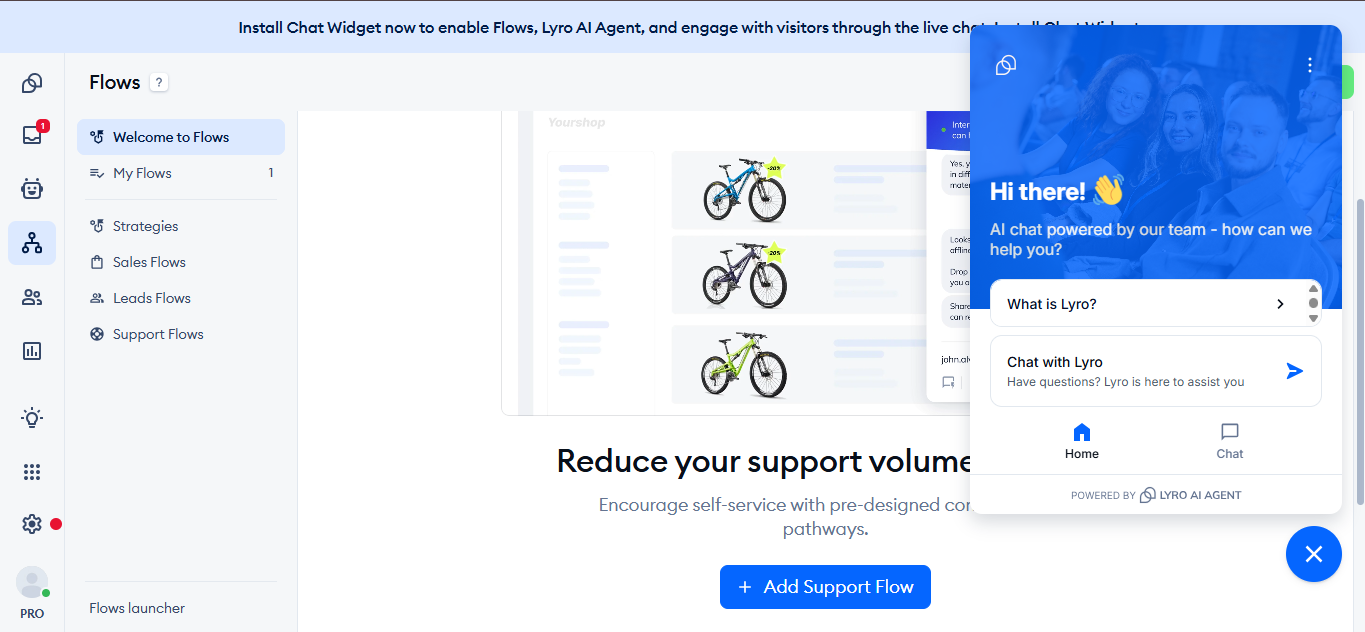Image resolution: width=1365 pixels, height=632 pixels.
Task: Click the Flows help question mark icon
Action: tap(159, 83)
